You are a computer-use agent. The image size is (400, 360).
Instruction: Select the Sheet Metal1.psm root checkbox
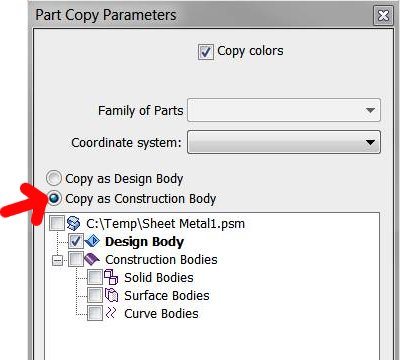(57, 223)
